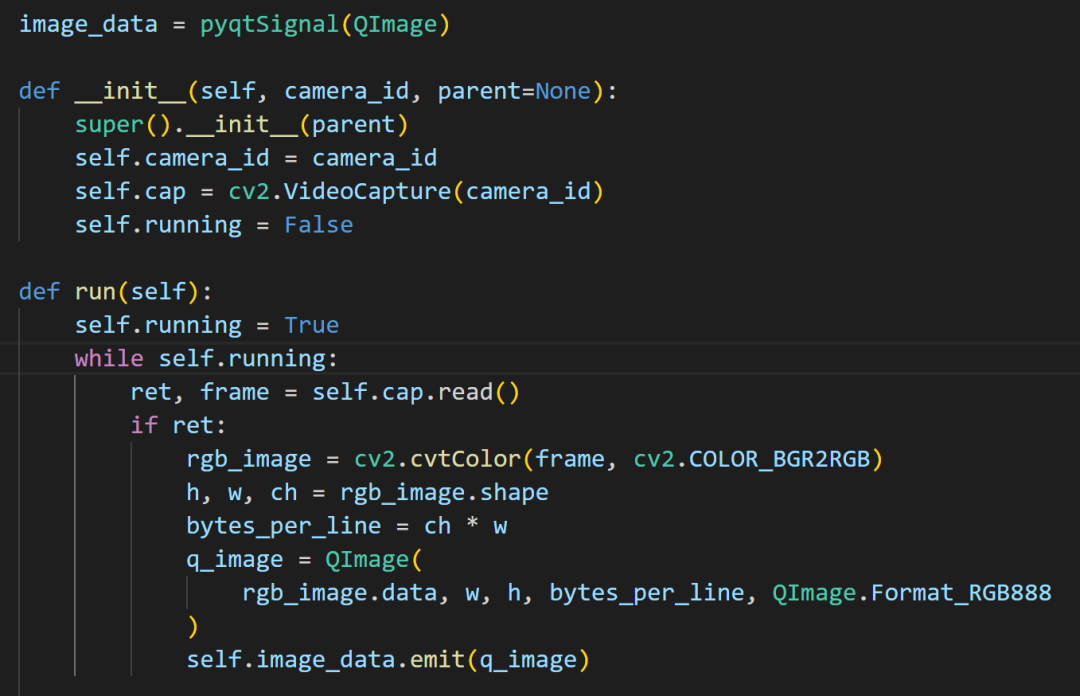Click the camera_id parameter in __init__ signature
Viewport: 1080px width, 696px height.
[346, 91]
